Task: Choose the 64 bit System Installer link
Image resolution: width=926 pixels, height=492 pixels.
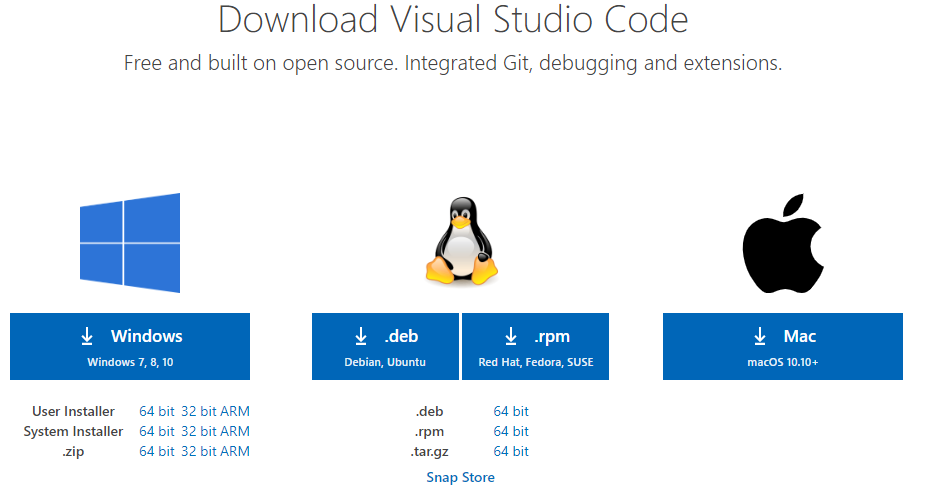Action: pyautogui.click(x=156, y=431)
